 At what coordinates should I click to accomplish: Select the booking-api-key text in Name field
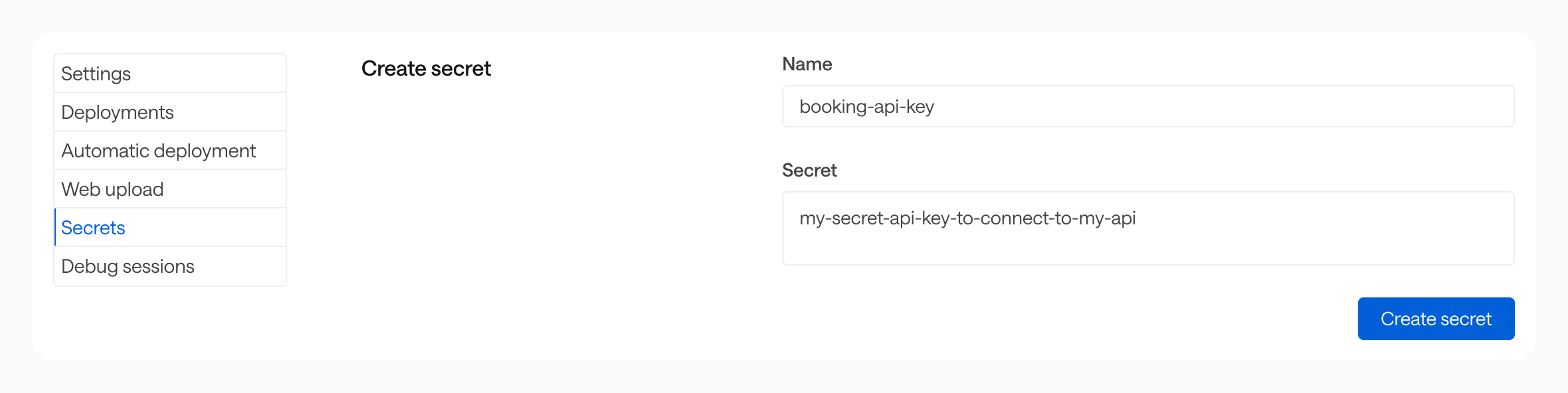[x=868, y=106]
